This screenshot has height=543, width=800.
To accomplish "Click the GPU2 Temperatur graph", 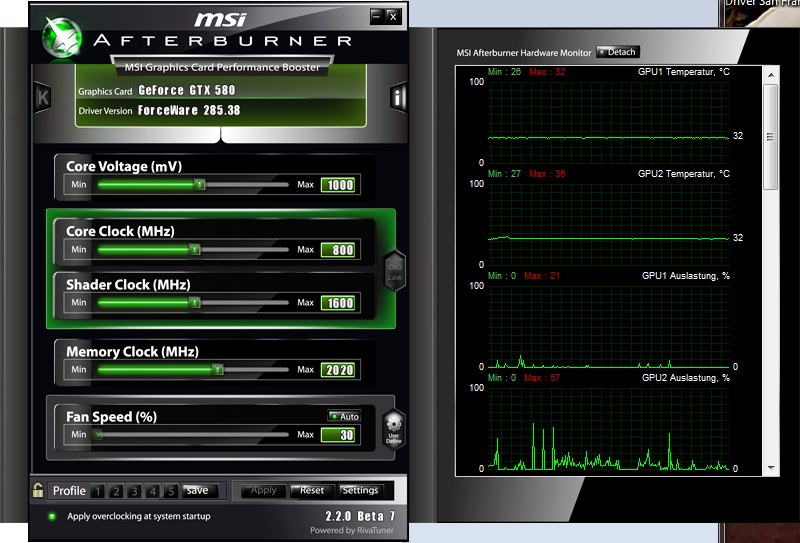I will (x=609, y=225).
